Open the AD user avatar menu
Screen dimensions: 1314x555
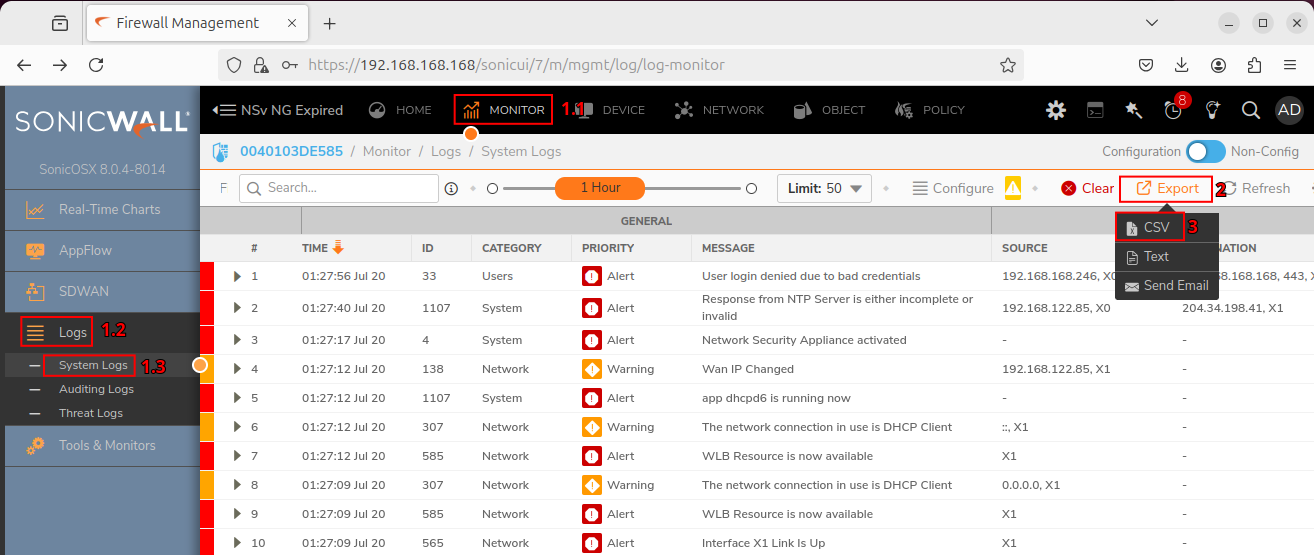point(1290,110)
